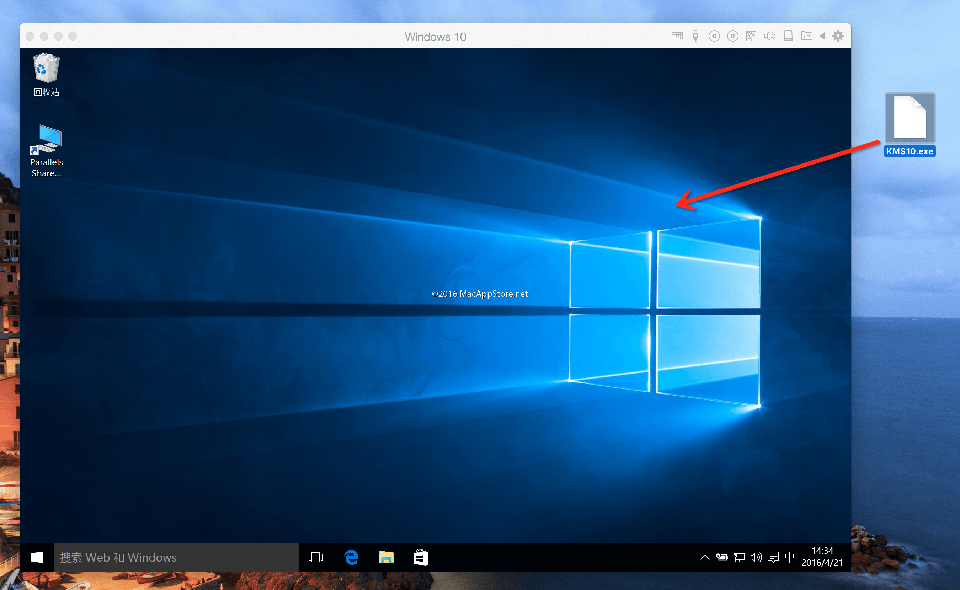Expand the hidden system tray icons chevron
The height and width of the screenshot is (590, 960).
point(705,557)
